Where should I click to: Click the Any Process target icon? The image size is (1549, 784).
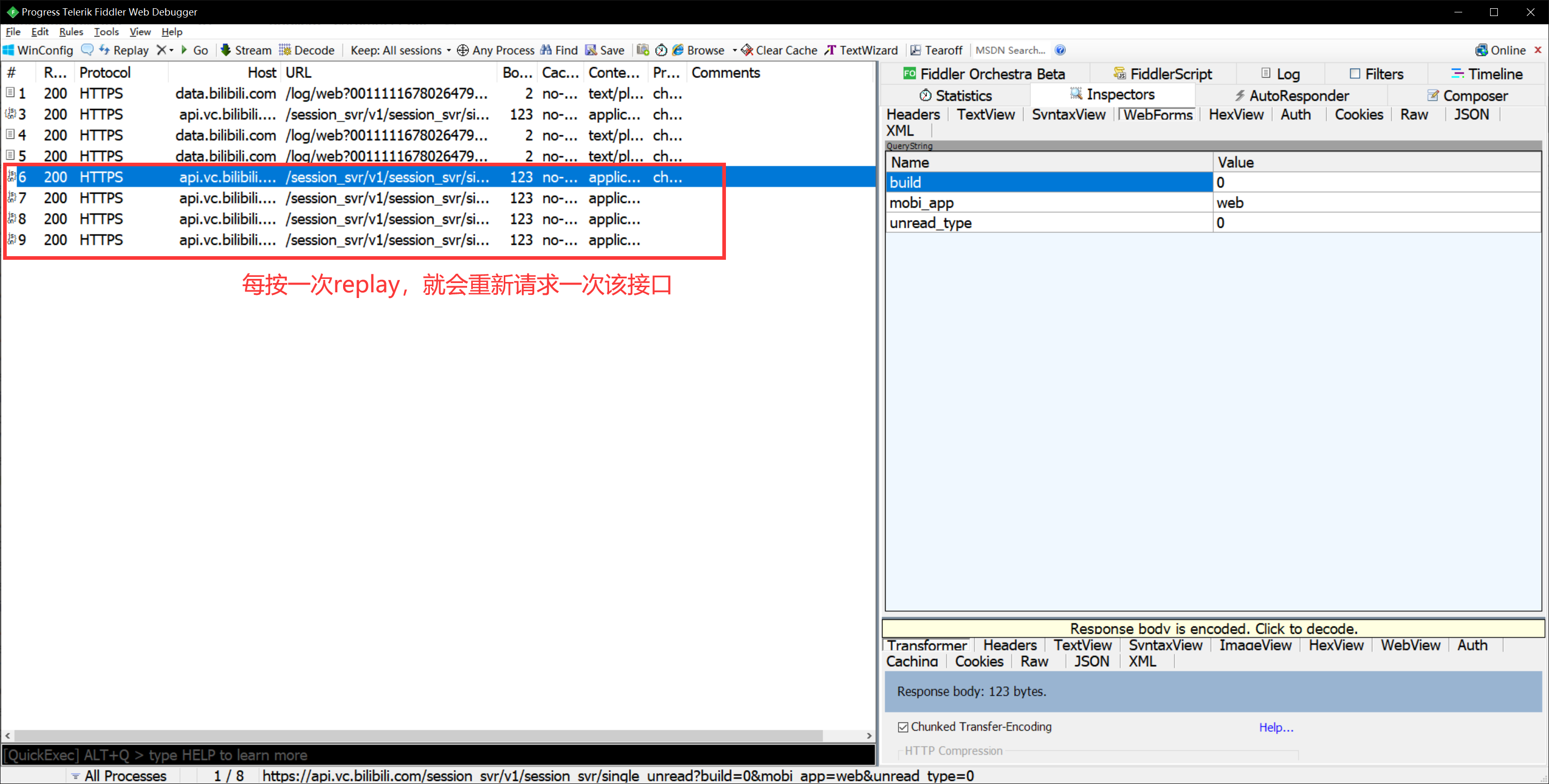point(462,51)
